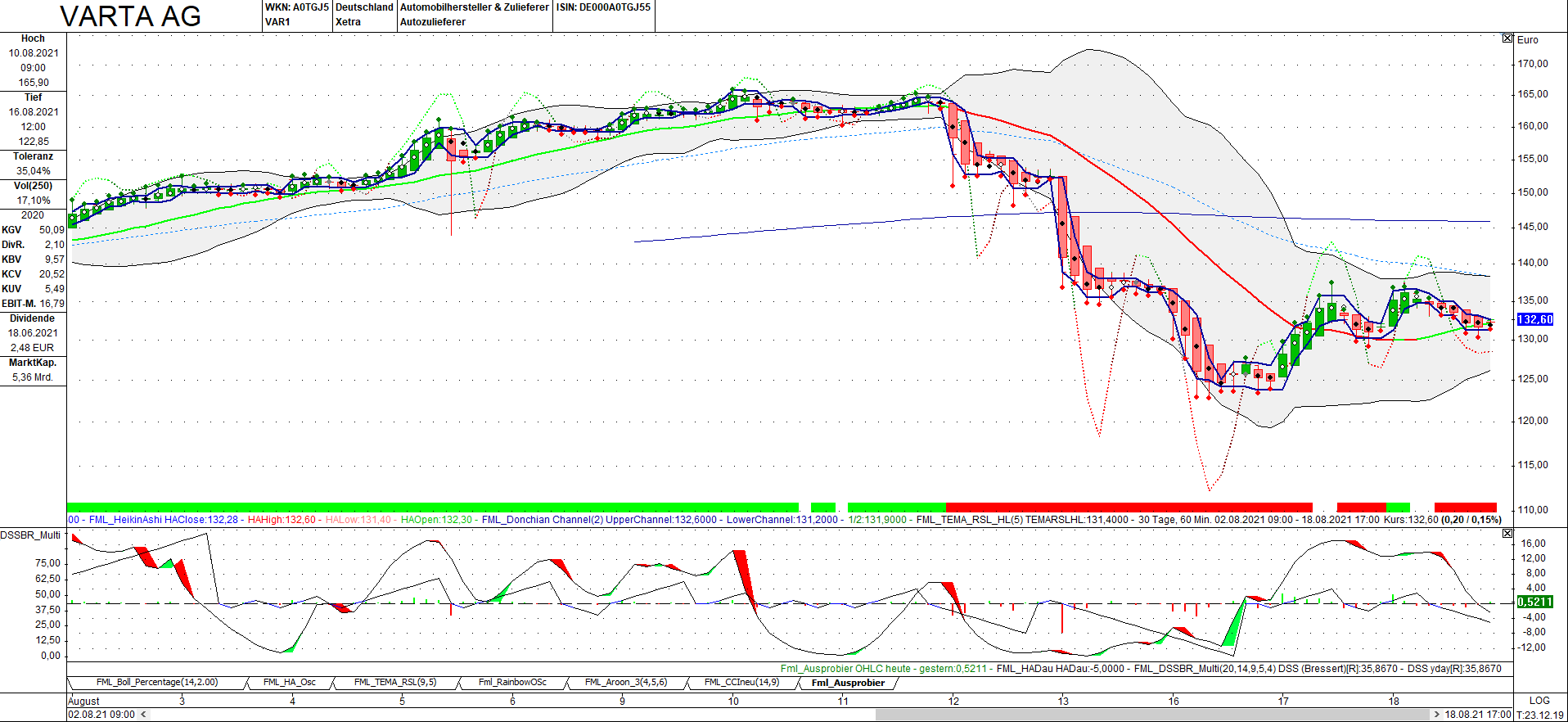Click the volatility value 17,10%
Screen dimensions: 1568x722
pos(34,201)
